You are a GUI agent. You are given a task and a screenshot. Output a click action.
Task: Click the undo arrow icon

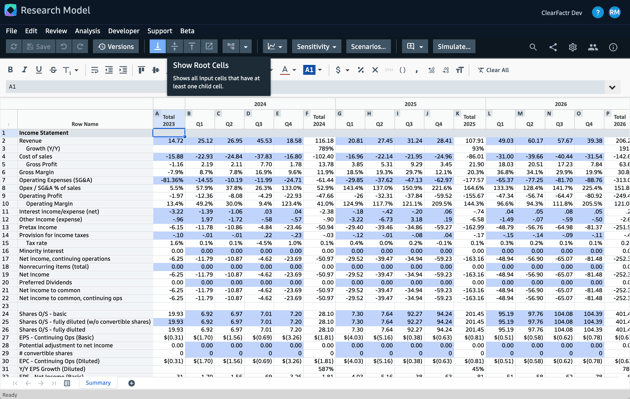64,47
